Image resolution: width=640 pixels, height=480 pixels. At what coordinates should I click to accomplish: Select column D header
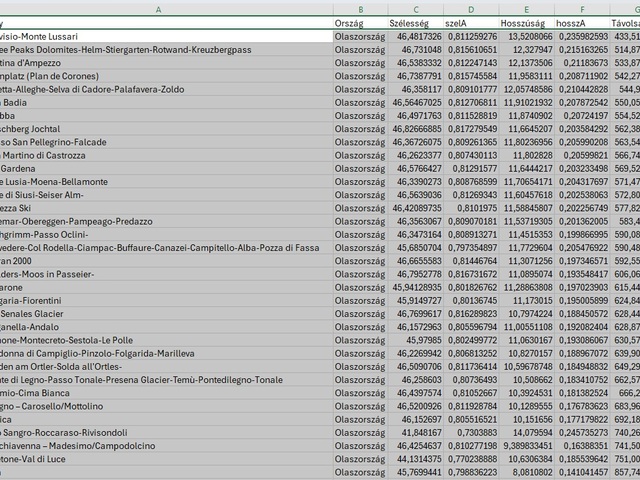[470, 9]
